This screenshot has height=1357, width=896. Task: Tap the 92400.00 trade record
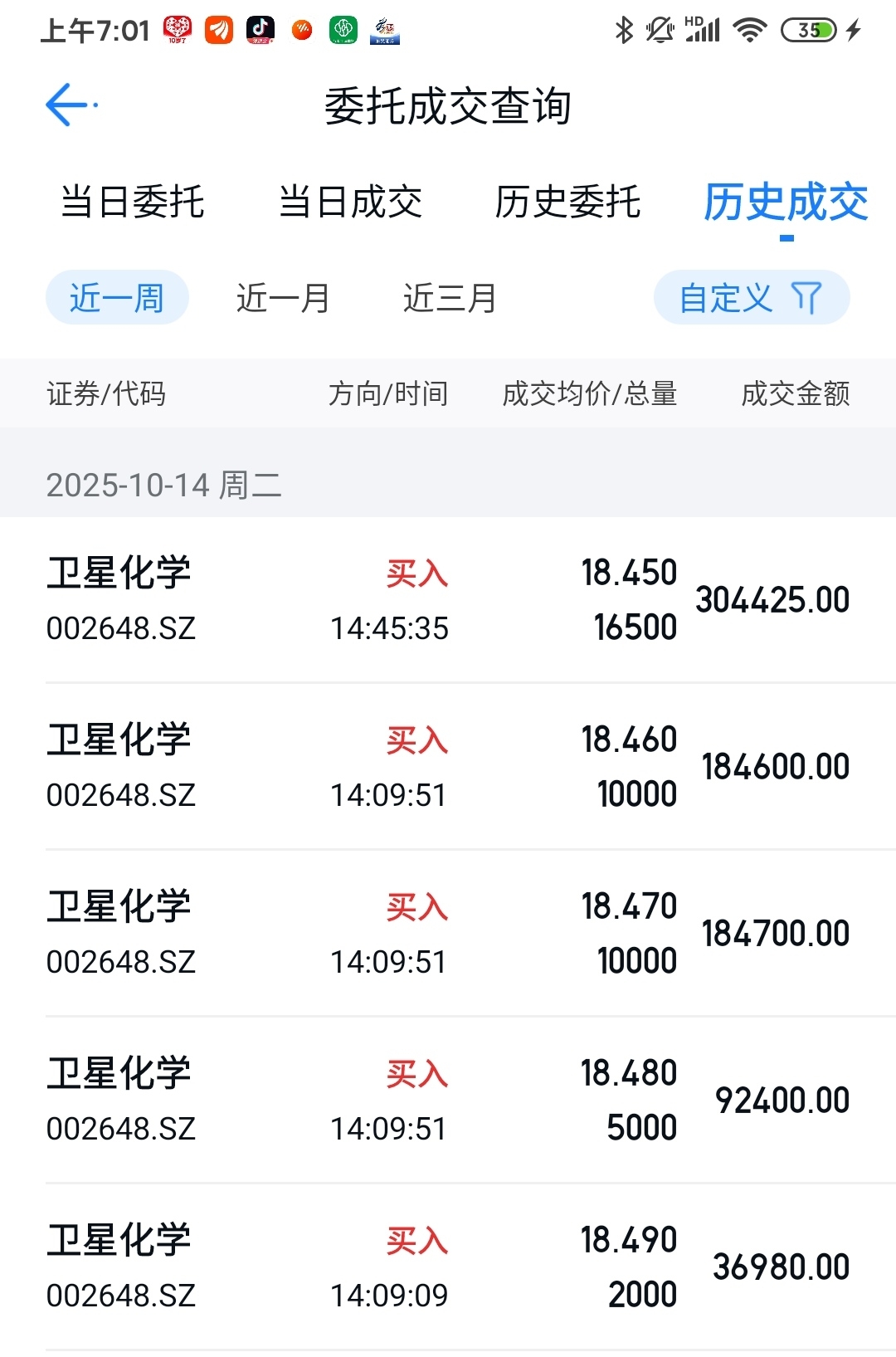tap(448, 1100)
